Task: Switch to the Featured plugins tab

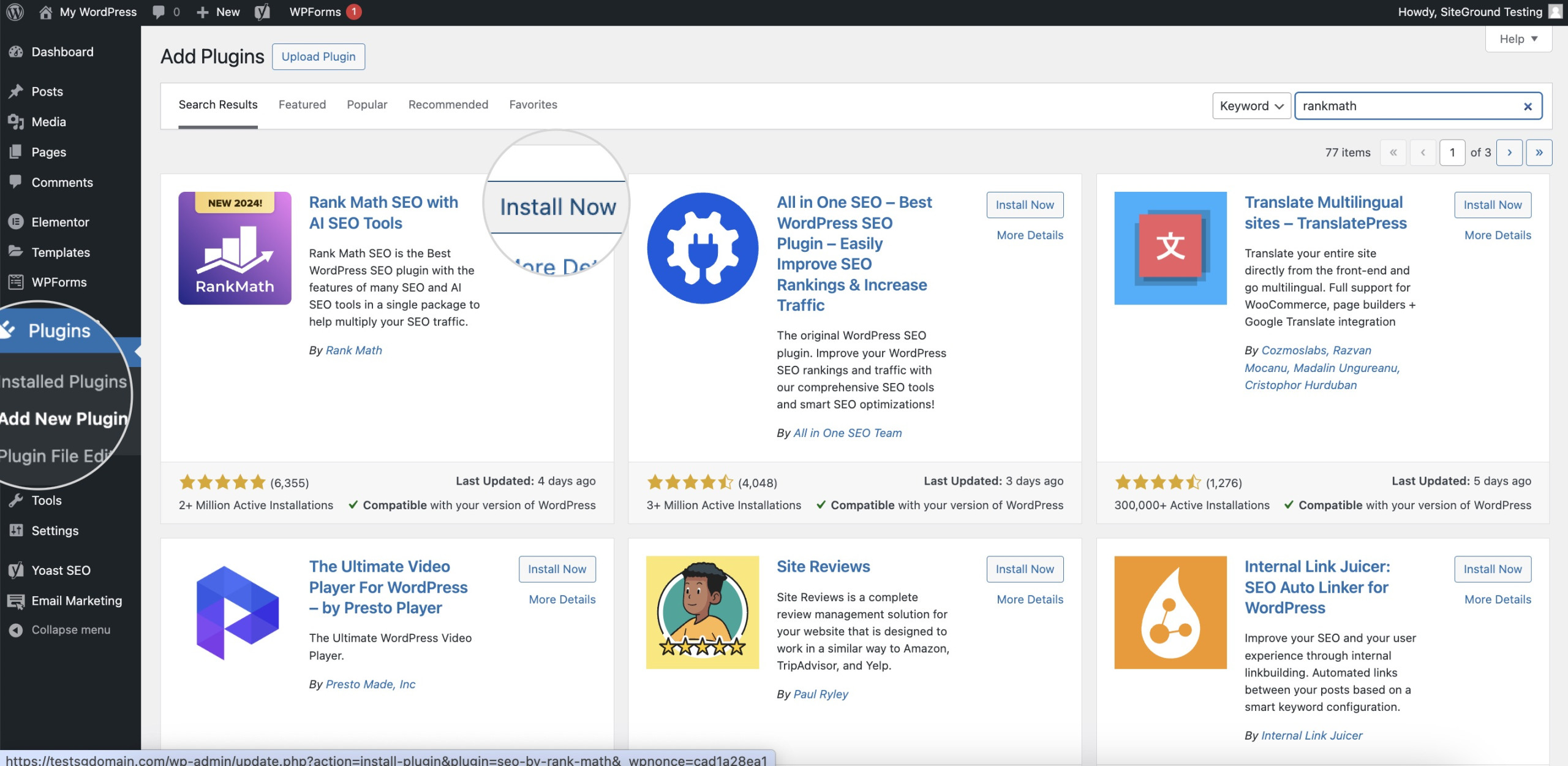Action: tap(302, 104)
